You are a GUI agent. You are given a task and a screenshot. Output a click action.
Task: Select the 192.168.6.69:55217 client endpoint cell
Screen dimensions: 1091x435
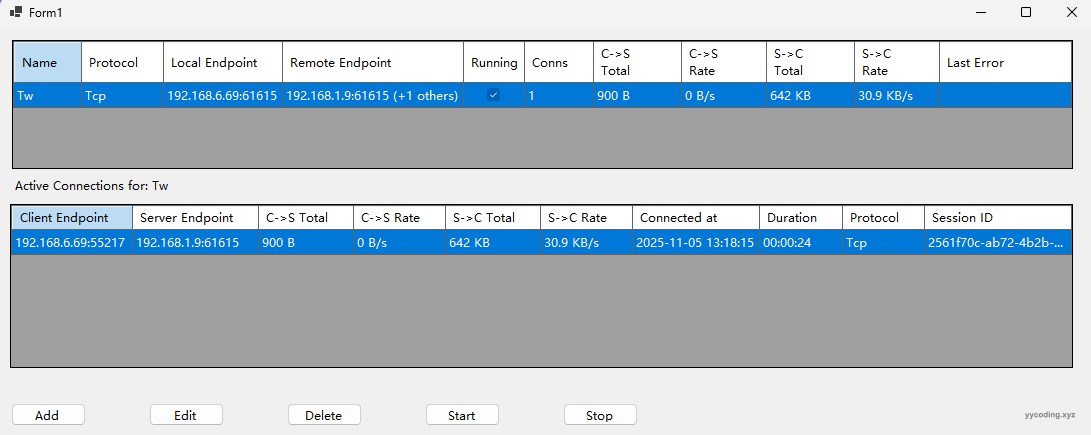[71, 243]
